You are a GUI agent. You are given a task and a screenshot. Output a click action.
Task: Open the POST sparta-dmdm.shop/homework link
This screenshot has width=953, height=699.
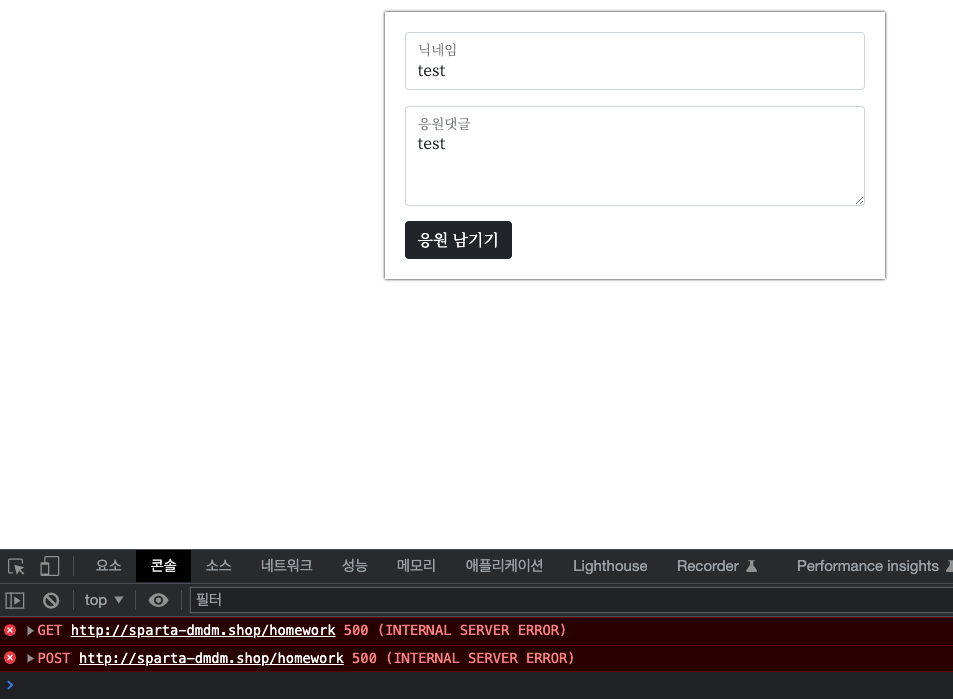point(211,658)
